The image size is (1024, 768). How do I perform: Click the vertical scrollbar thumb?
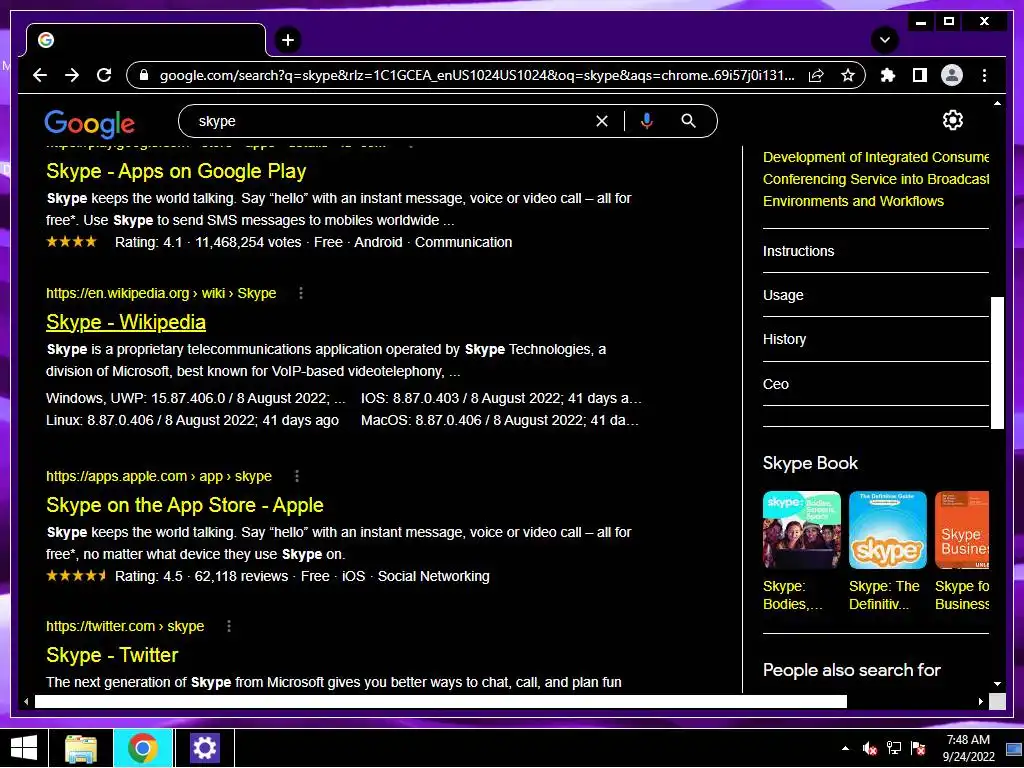pyautogui.click(x=997, y=362)
